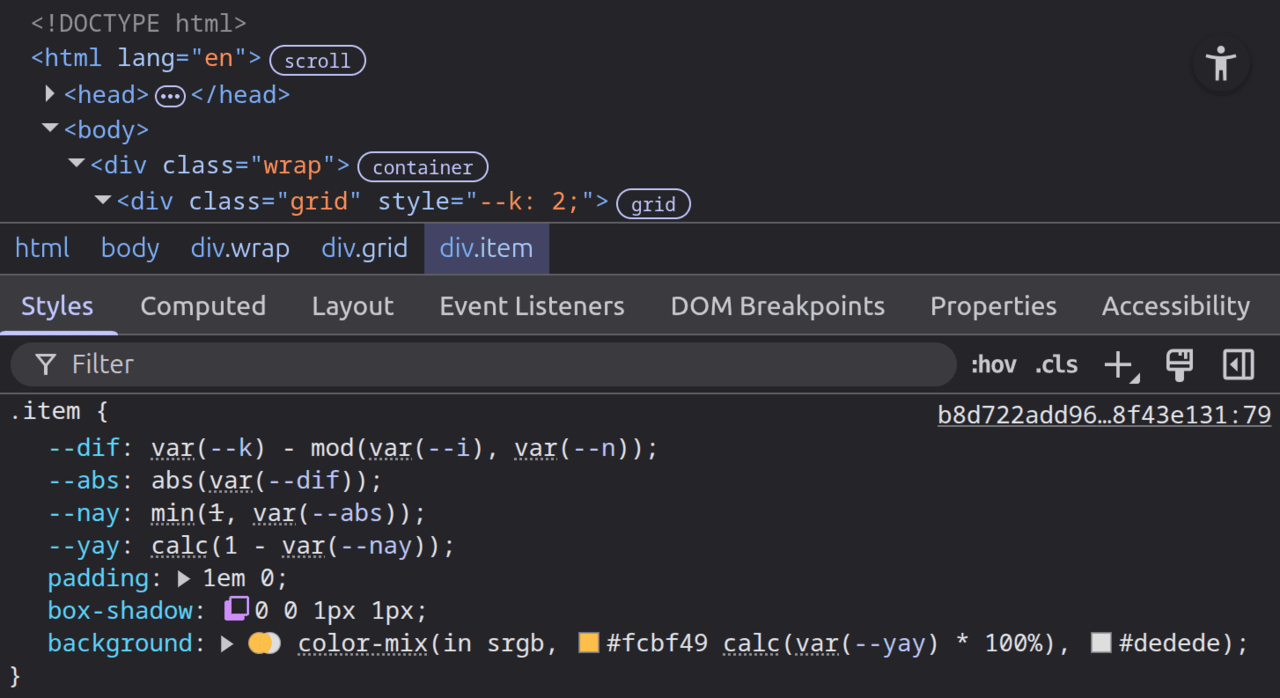
Task: Toggle the :hov element state button
Action: [x=994, y=365]
